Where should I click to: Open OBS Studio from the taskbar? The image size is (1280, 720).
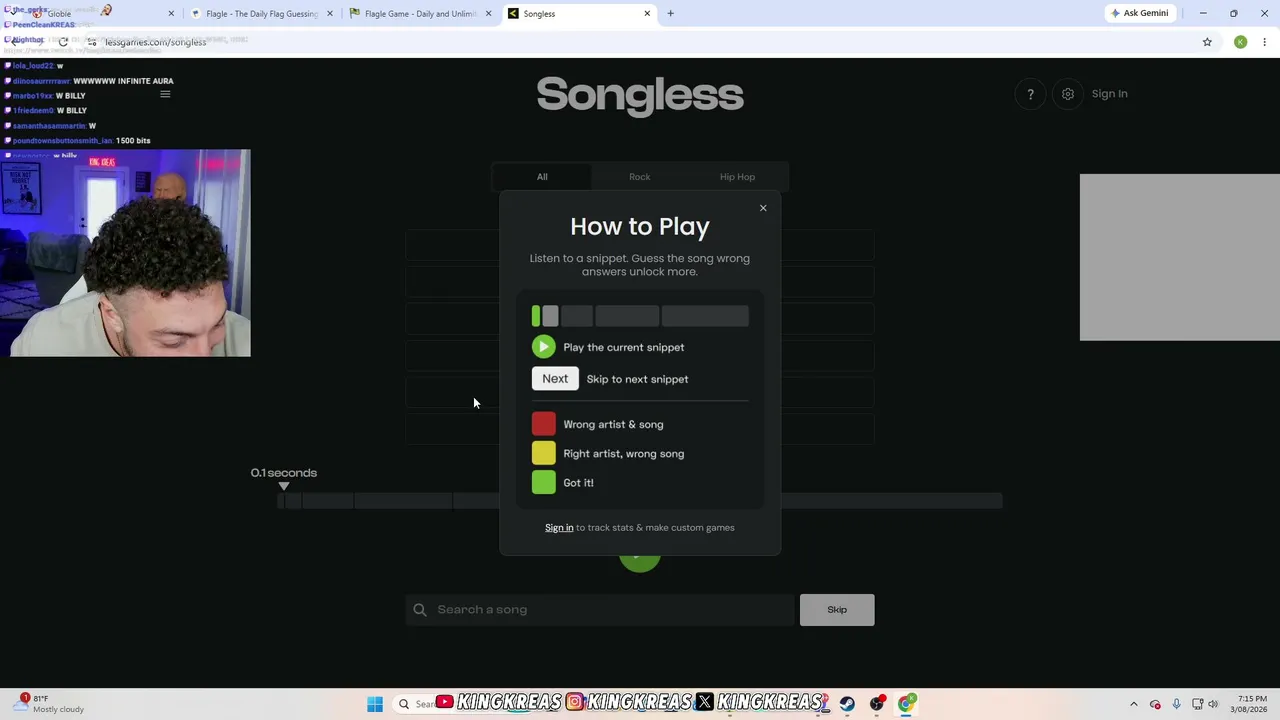tap(877, 704)
